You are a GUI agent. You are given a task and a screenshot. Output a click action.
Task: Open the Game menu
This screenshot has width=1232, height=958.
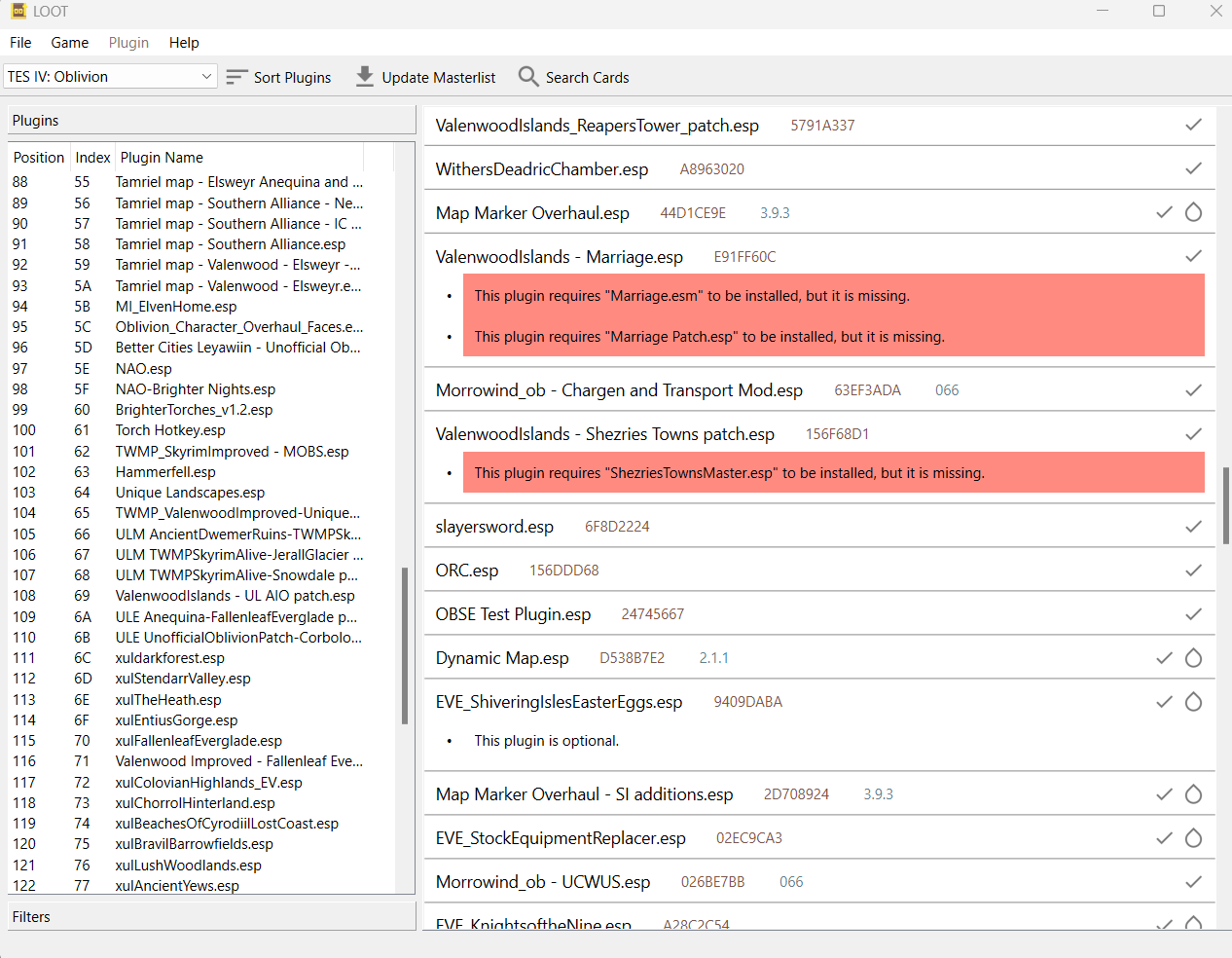pyautogui.click(x=70, y=43)
